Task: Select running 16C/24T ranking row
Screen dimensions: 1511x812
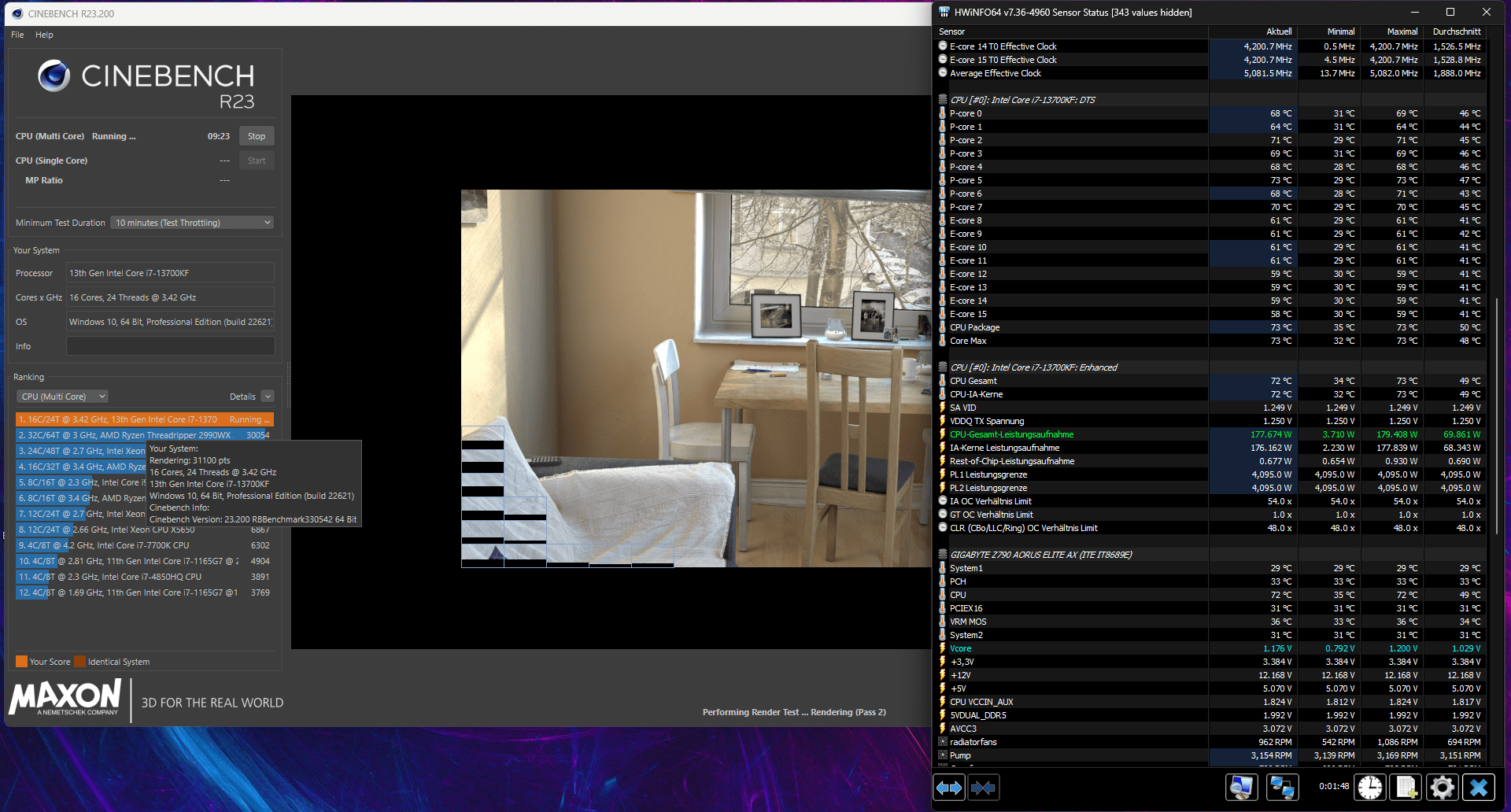Action: [x=144, y=419]
